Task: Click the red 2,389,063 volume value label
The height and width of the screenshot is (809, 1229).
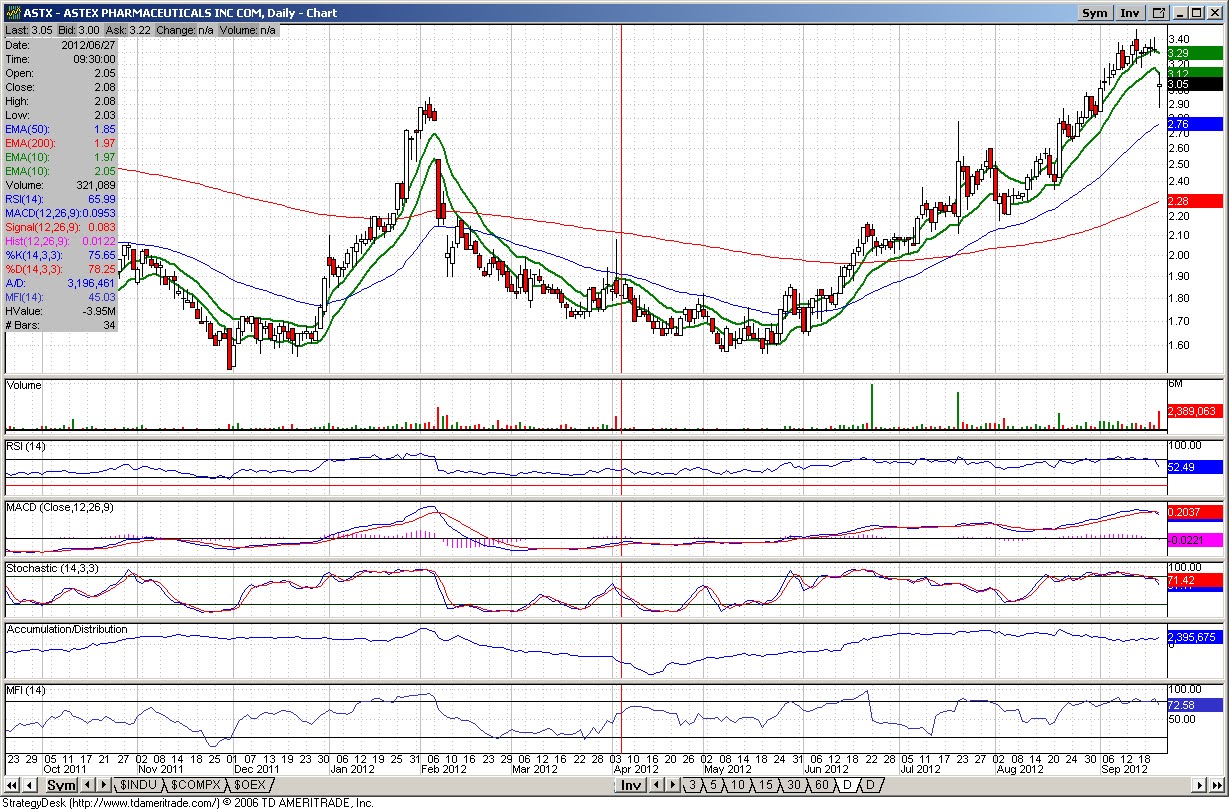Action: (1194, 411)
